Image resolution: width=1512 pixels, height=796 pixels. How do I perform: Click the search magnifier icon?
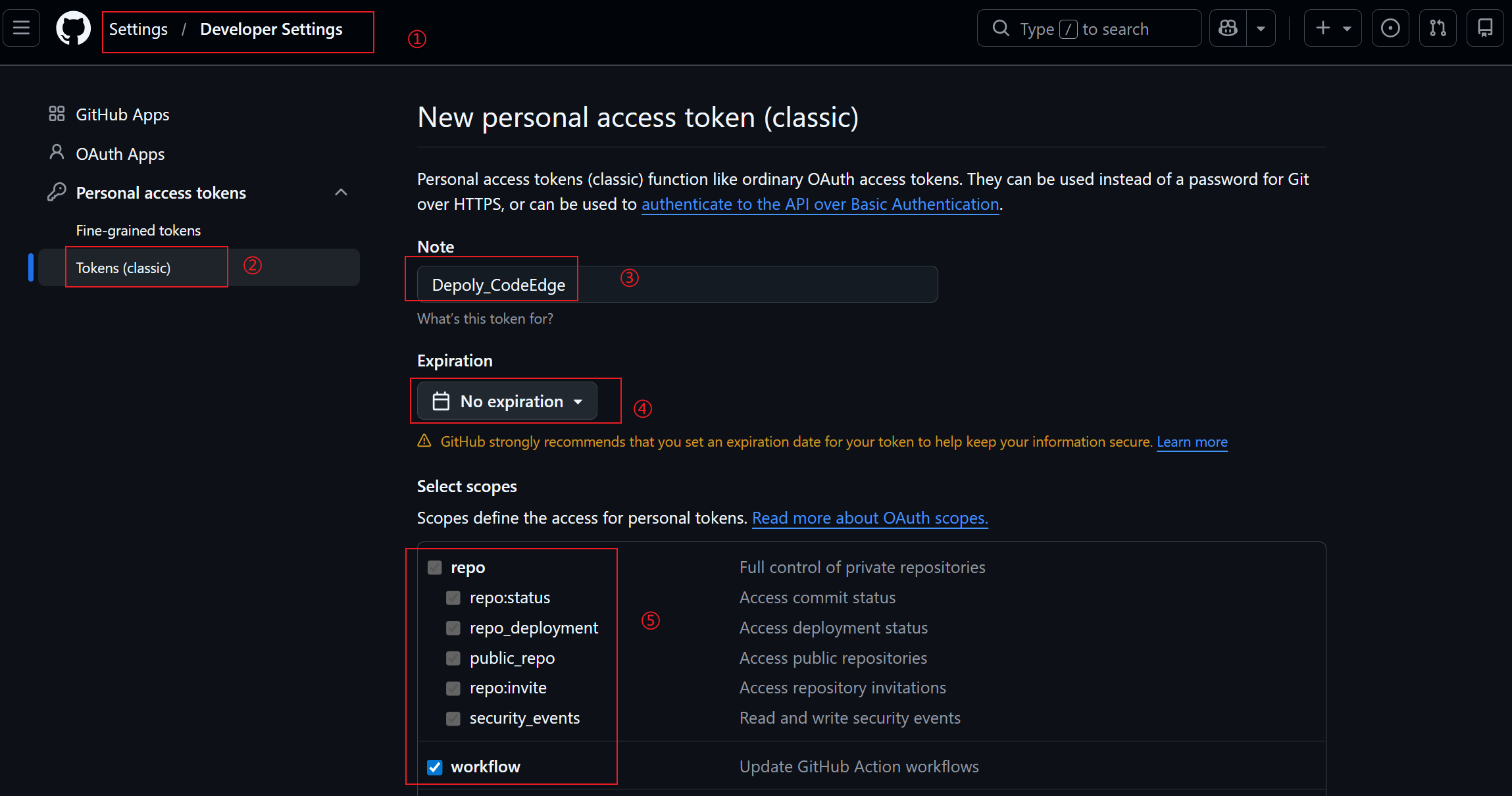coord(1001,28)
